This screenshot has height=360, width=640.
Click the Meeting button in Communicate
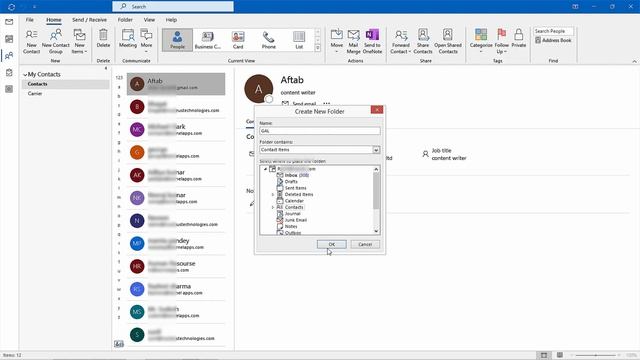[128, 38]
